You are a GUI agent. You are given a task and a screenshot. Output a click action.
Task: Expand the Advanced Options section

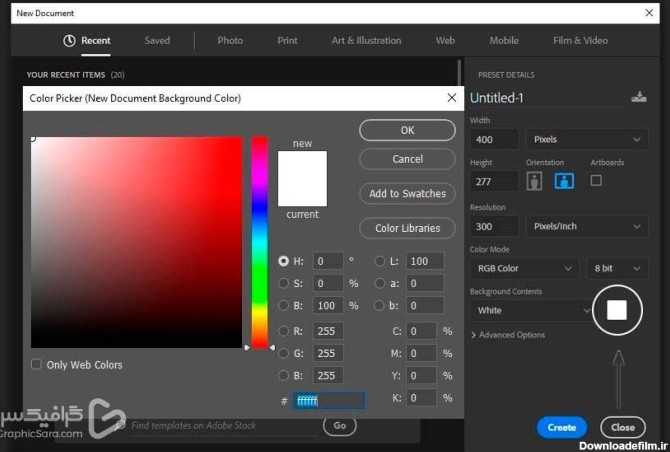pos(508,335)
